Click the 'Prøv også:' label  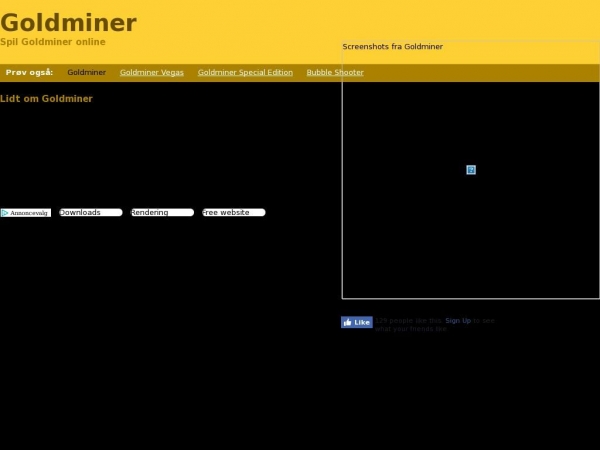[29, 72]
